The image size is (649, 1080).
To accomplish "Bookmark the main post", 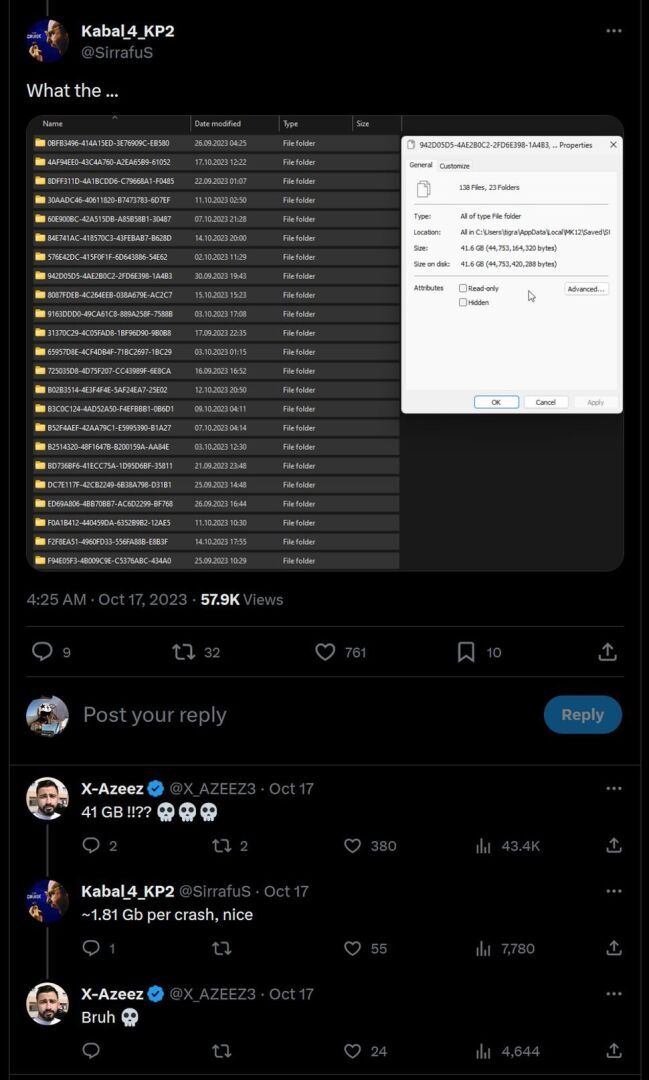I will click(x=466, y=652).
